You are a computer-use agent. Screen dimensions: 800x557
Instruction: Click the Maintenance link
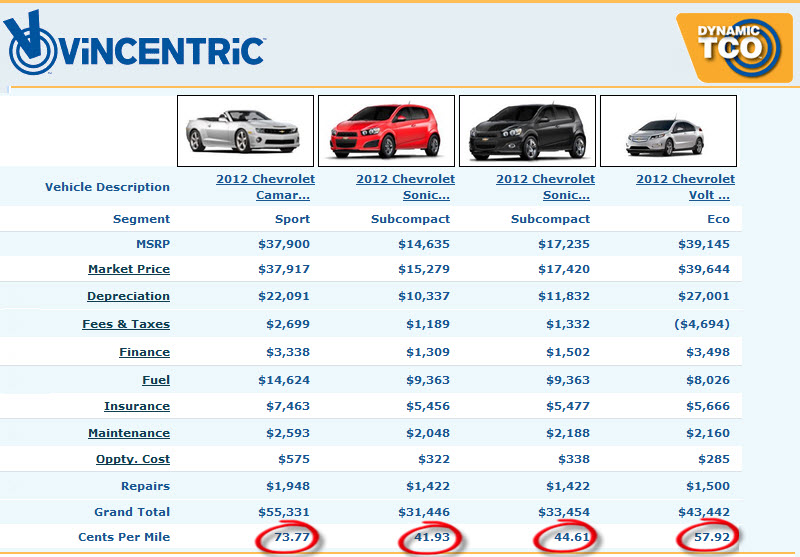(129, 433)
